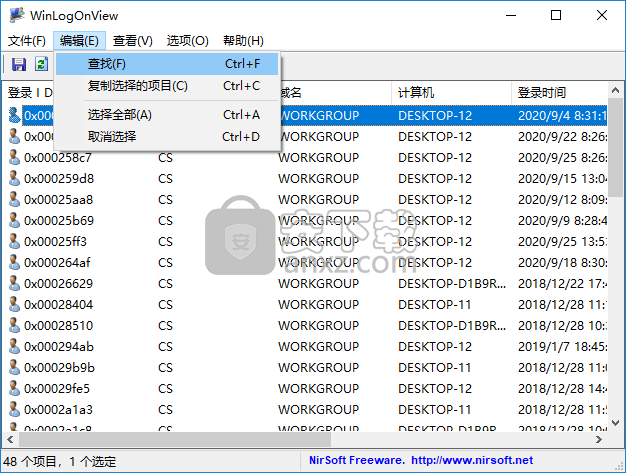Open the http://www.nirsoft.net link
Viewport: 626px width, 473px height.
click(472, 460)
